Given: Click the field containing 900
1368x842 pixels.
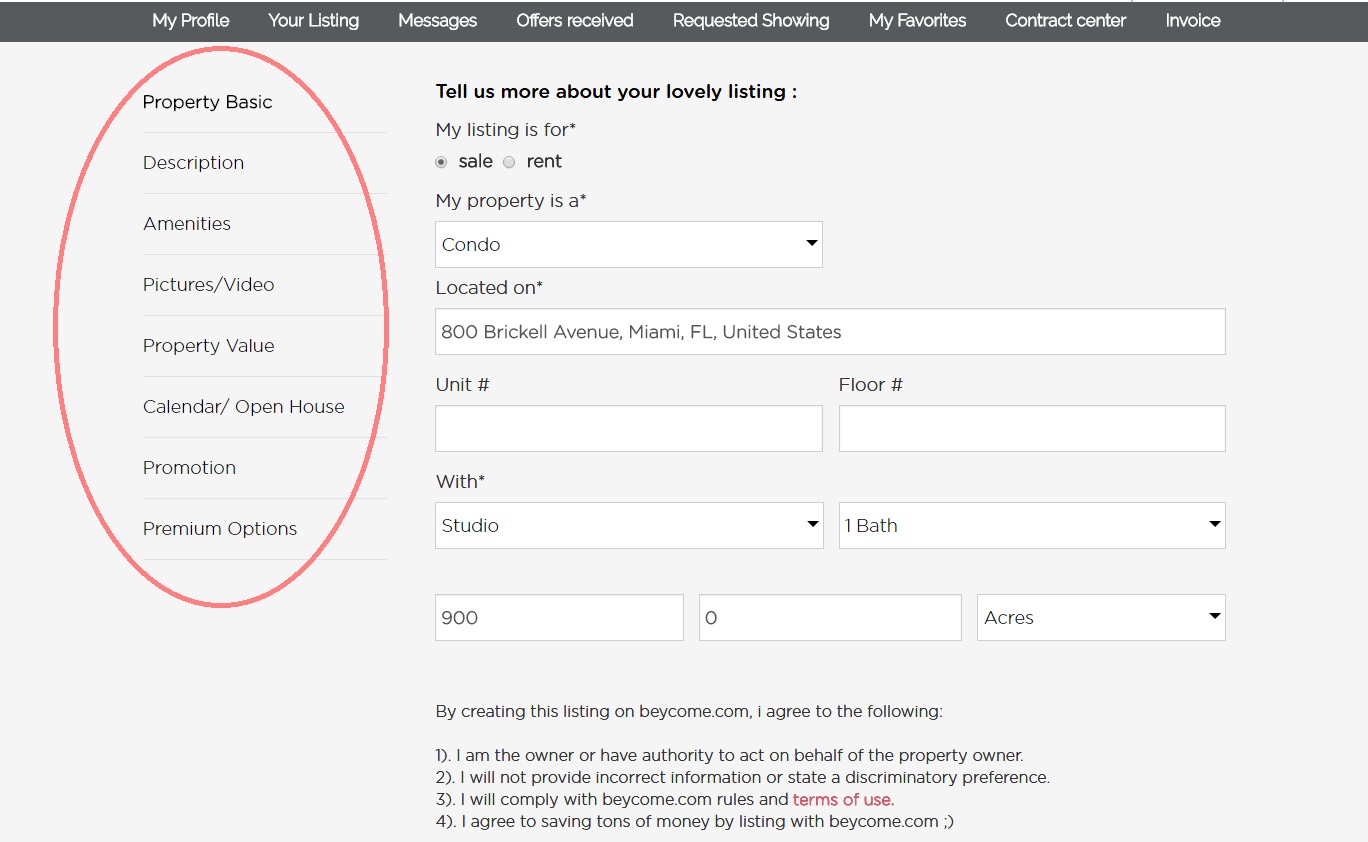Looking at the screenshot, I should pos(559,618).
